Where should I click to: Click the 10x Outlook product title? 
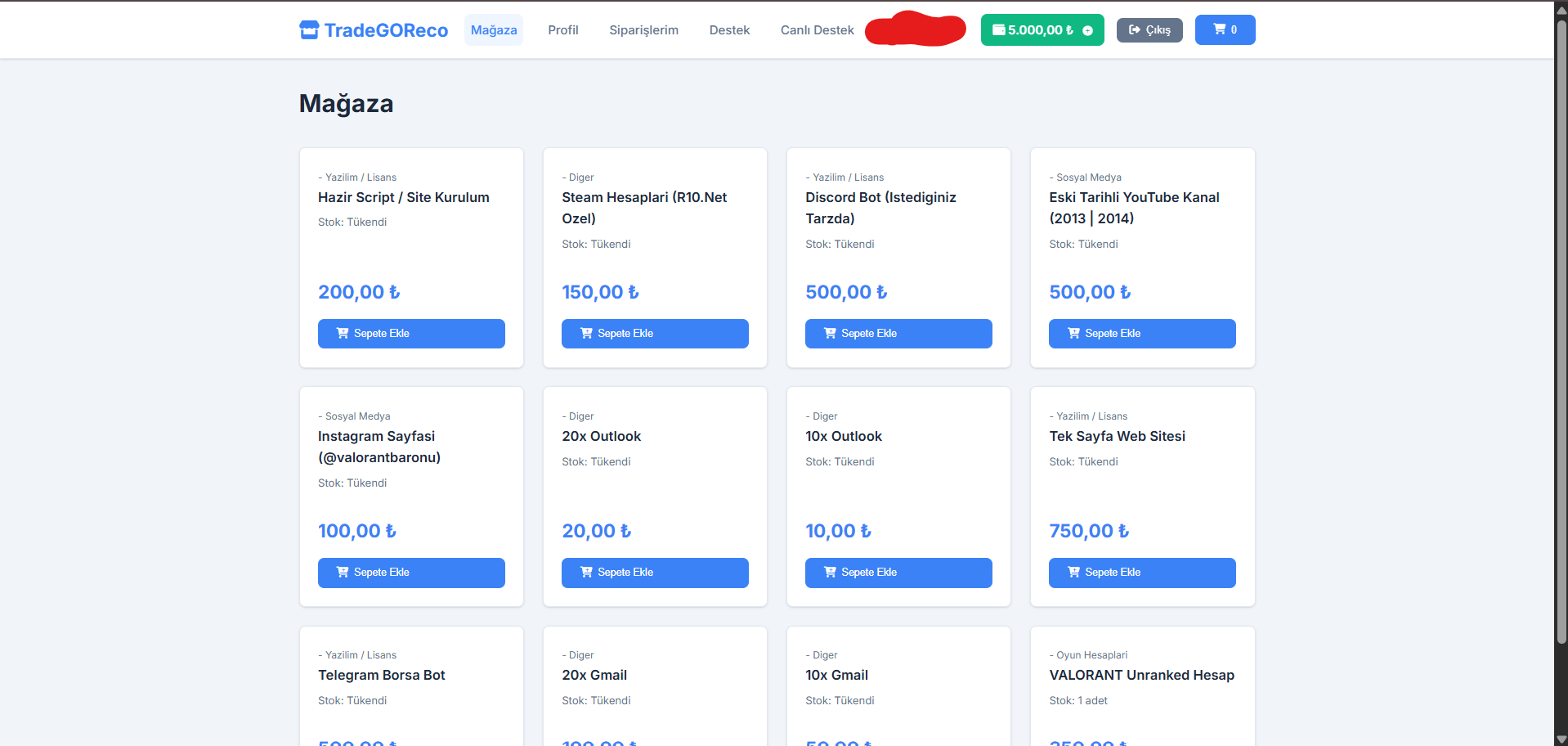(844, 436)
